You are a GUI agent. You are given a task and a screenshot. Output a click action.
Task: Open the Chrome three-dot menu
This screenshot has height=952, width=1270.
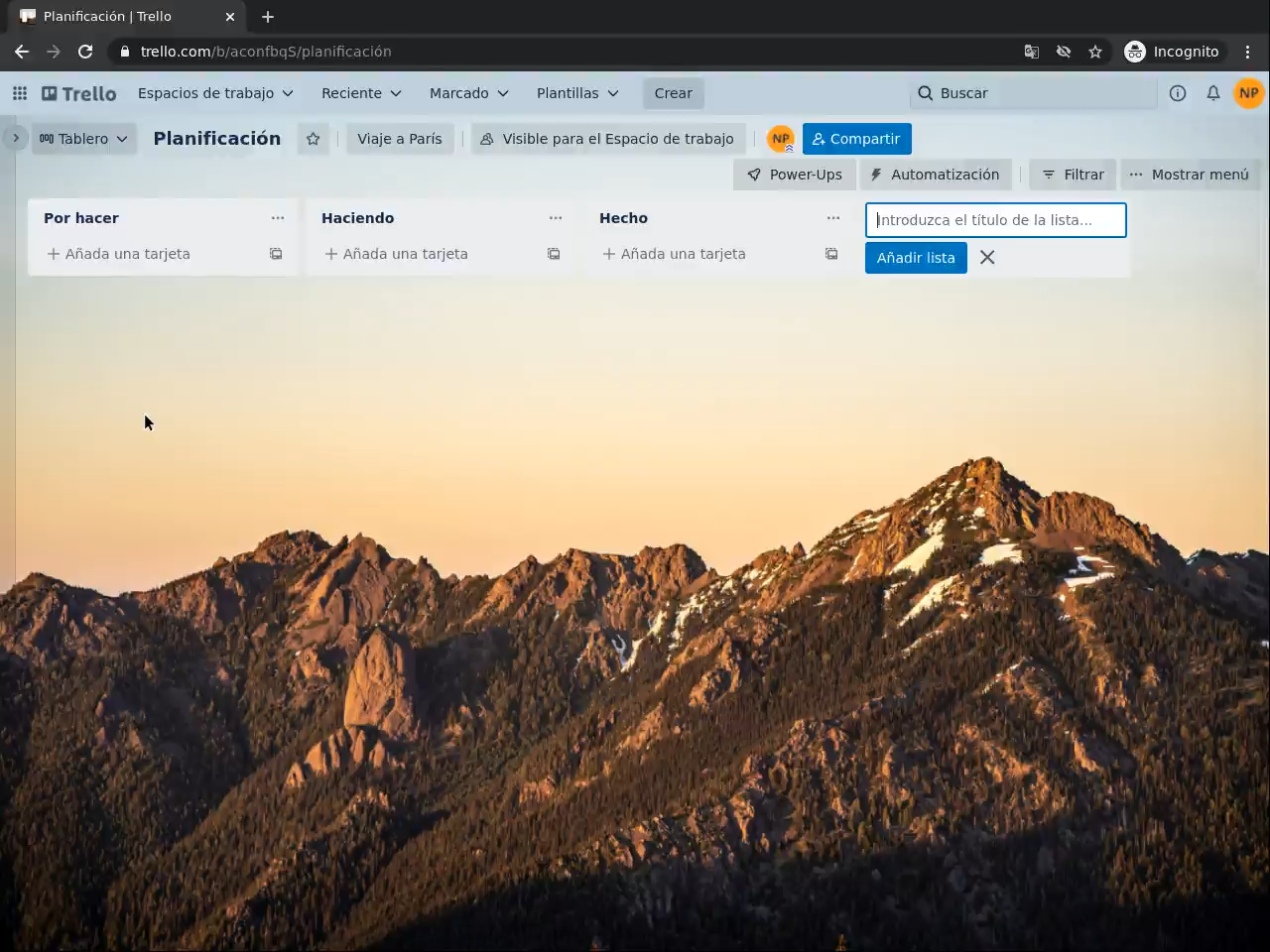pos(1248,52)
